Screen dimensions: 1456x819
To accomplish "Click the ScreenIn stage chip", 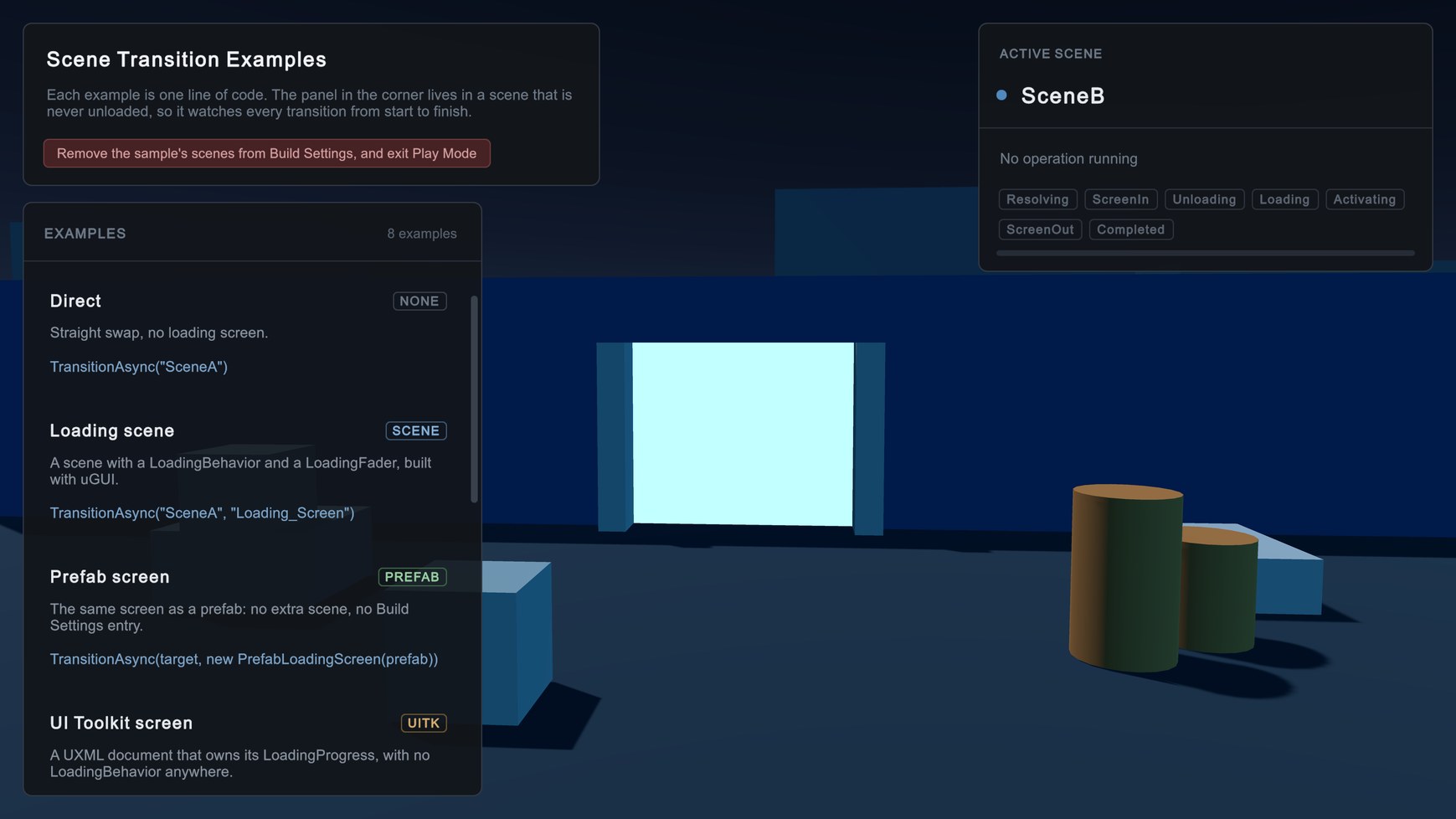I will tap(1120, 199).
